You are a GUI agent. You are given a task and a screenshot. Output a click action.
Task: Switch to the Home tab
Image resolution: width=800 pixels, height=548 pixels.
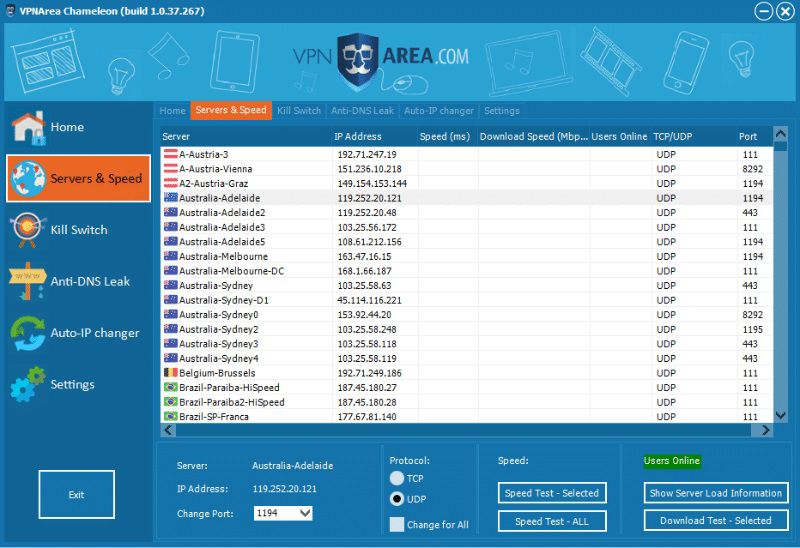172,111
